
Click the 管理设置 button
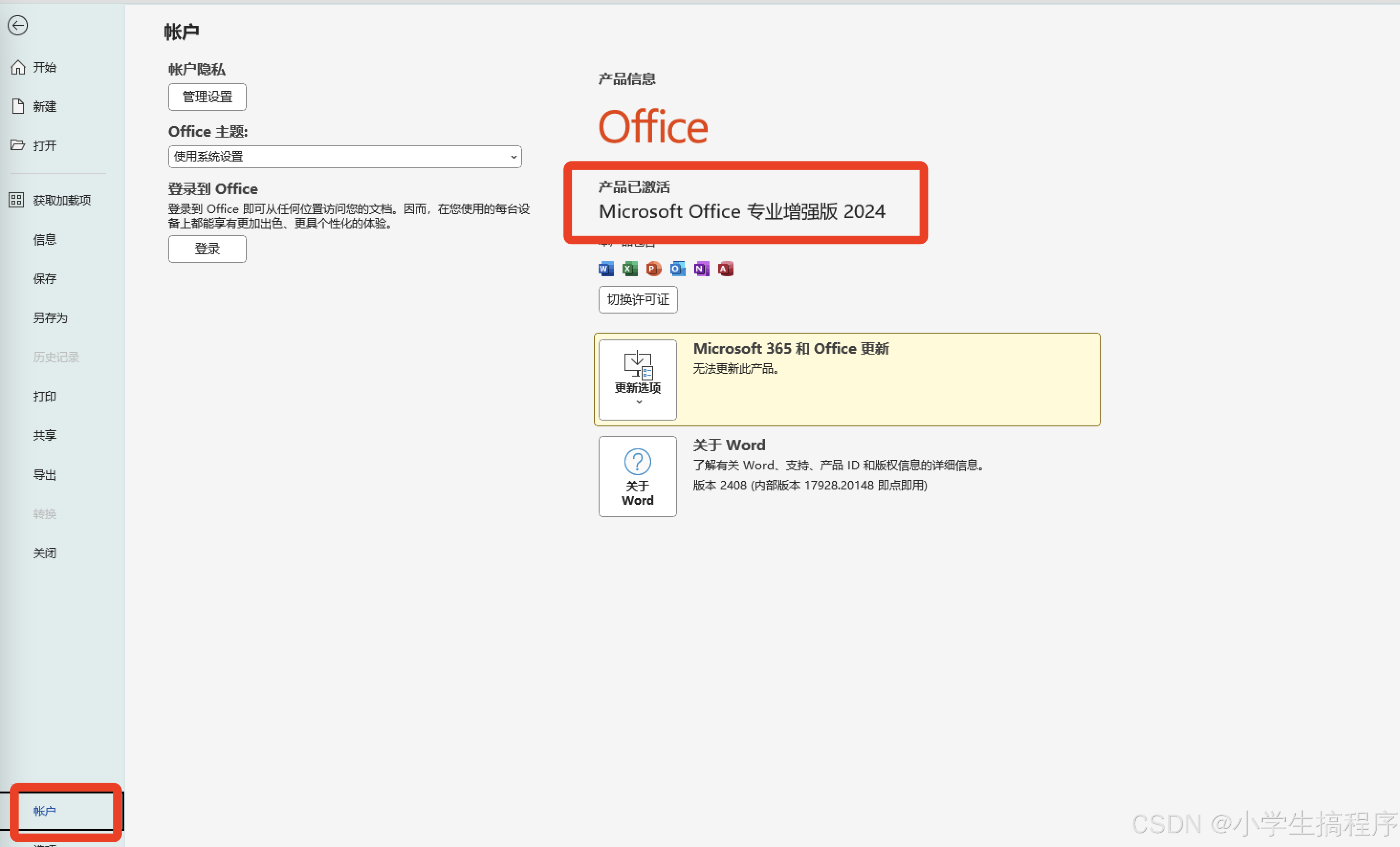tap(208, 97)
